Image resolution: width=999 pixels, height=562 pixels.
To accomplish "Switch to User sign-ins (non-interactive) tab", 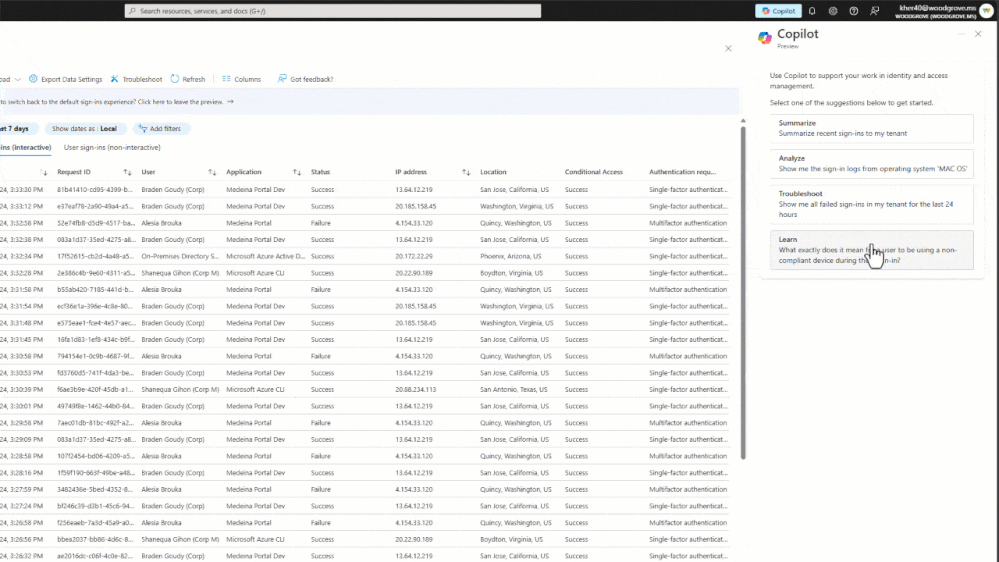I will [112, 147].
